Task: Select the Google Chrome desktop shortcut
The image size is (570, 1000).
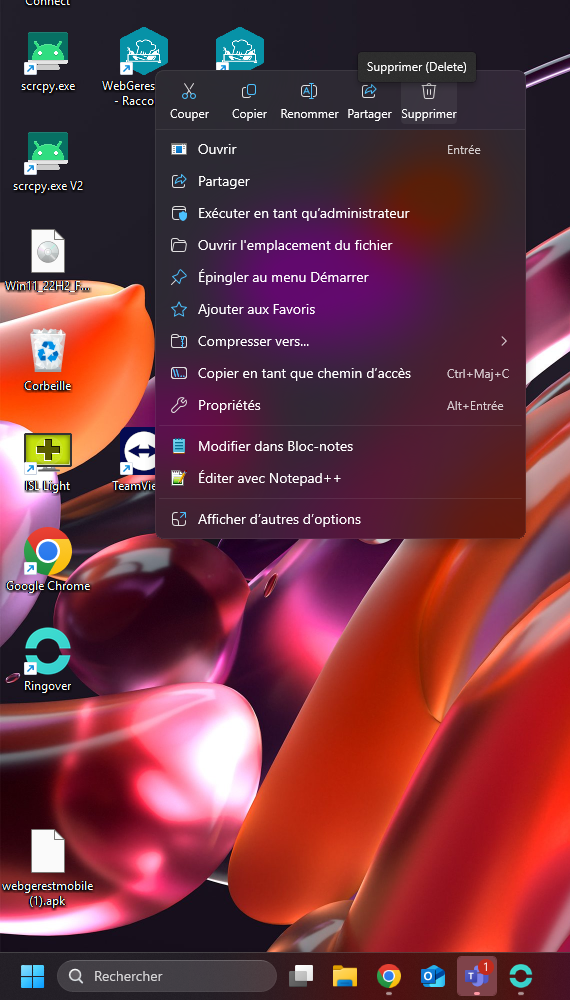Action: 48,560
